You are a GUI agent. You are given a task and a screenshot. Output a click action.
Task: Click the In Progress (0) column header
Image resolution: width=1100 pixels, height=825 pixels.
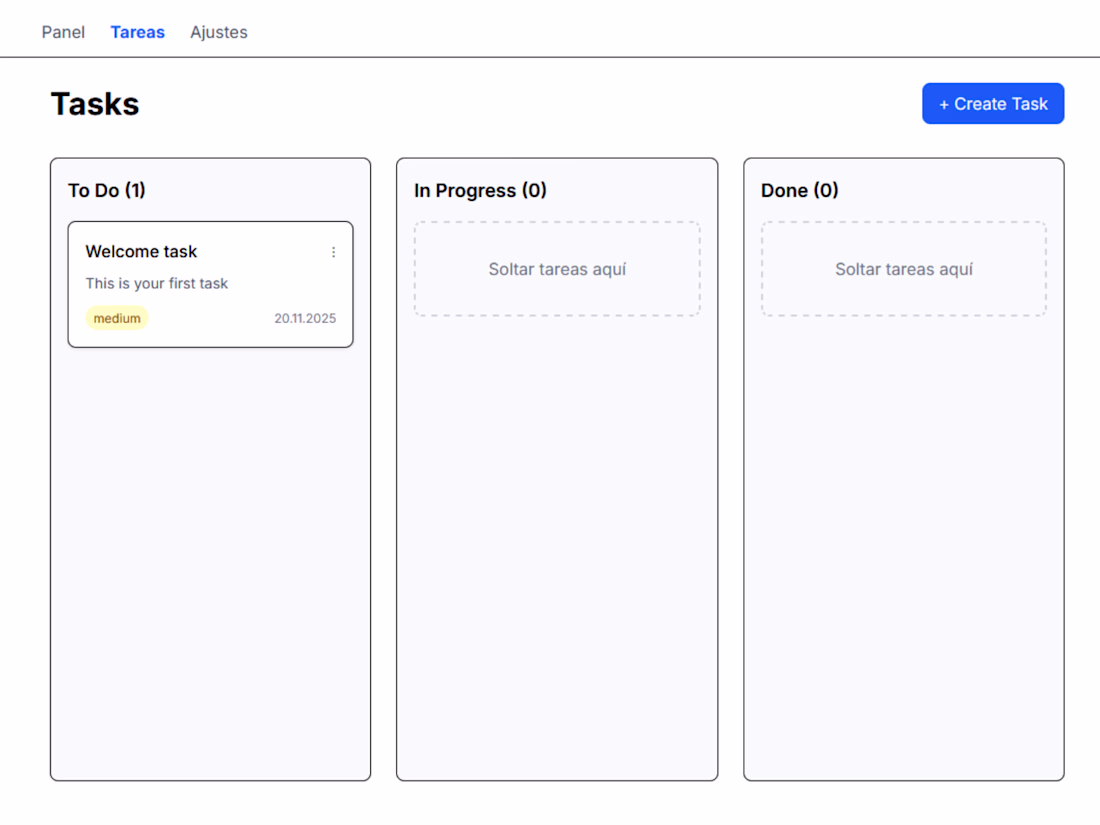tap(480, 190)
